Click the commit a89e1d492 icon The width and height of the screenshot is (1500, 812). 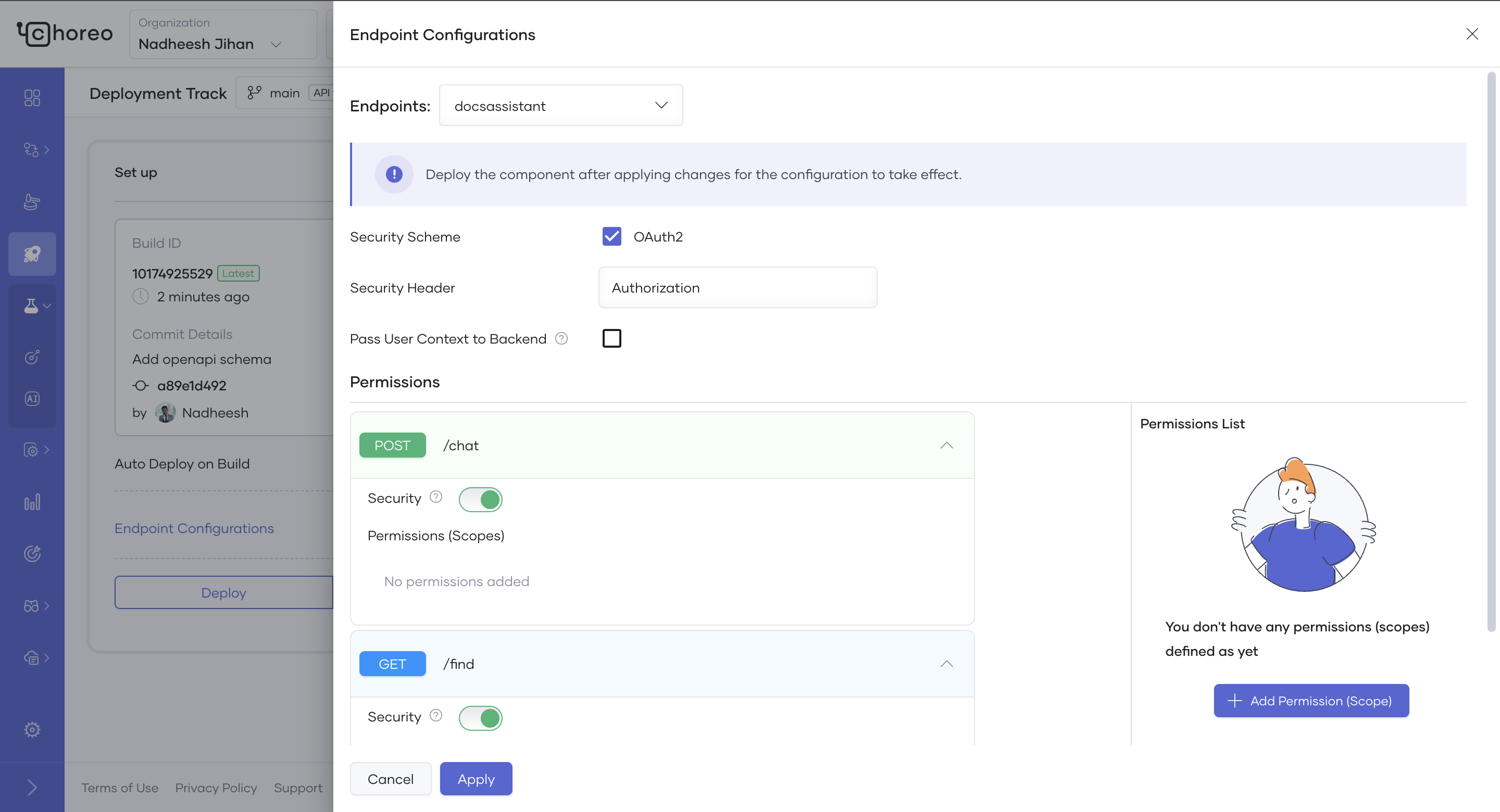pyautogui.click(x=140, y=385)
